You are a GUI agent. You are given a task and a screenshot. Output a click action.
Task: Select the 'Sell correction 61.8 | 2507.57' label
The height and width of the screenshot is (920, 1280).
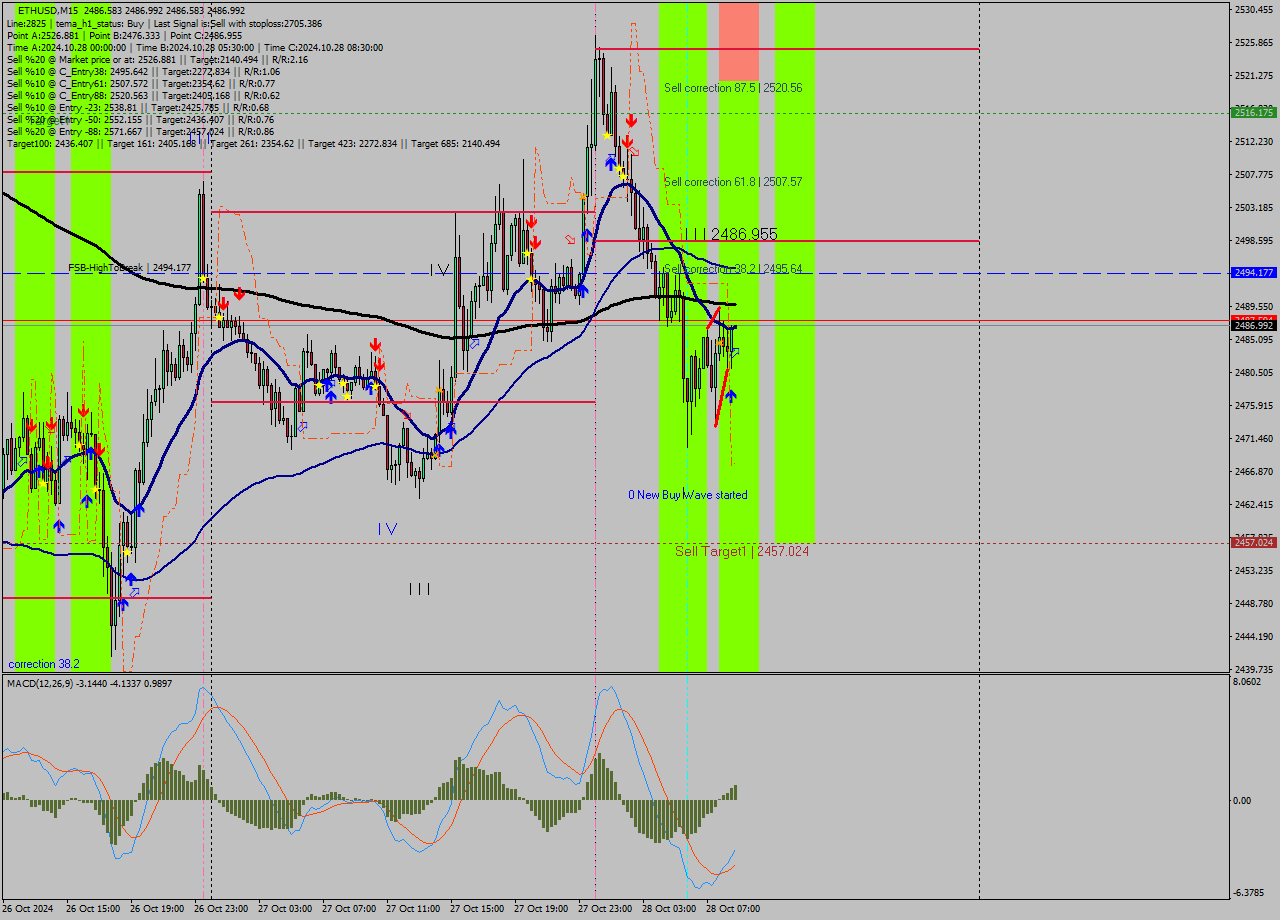pos(733,182)
